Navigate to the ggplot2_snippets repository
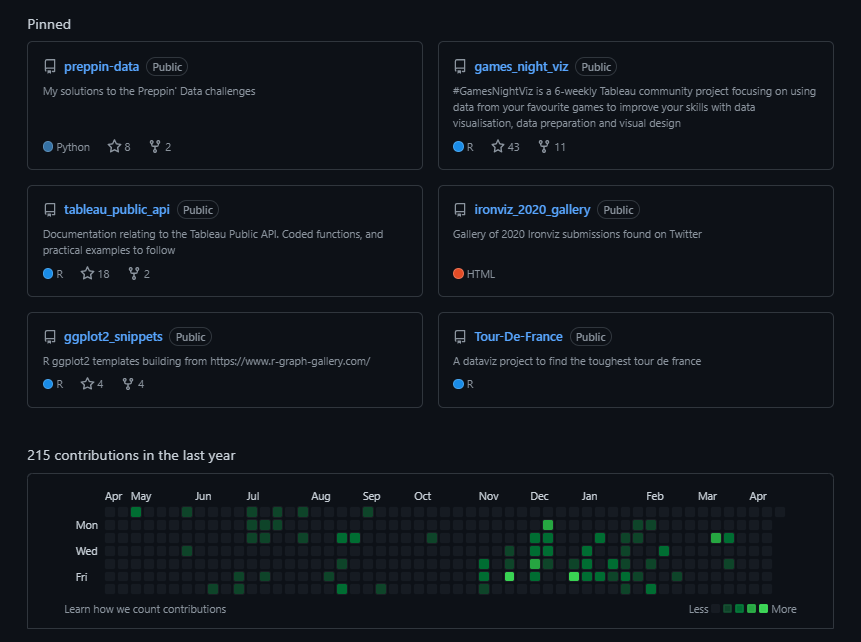The image size is (861, 642). [x=113, y=337]
